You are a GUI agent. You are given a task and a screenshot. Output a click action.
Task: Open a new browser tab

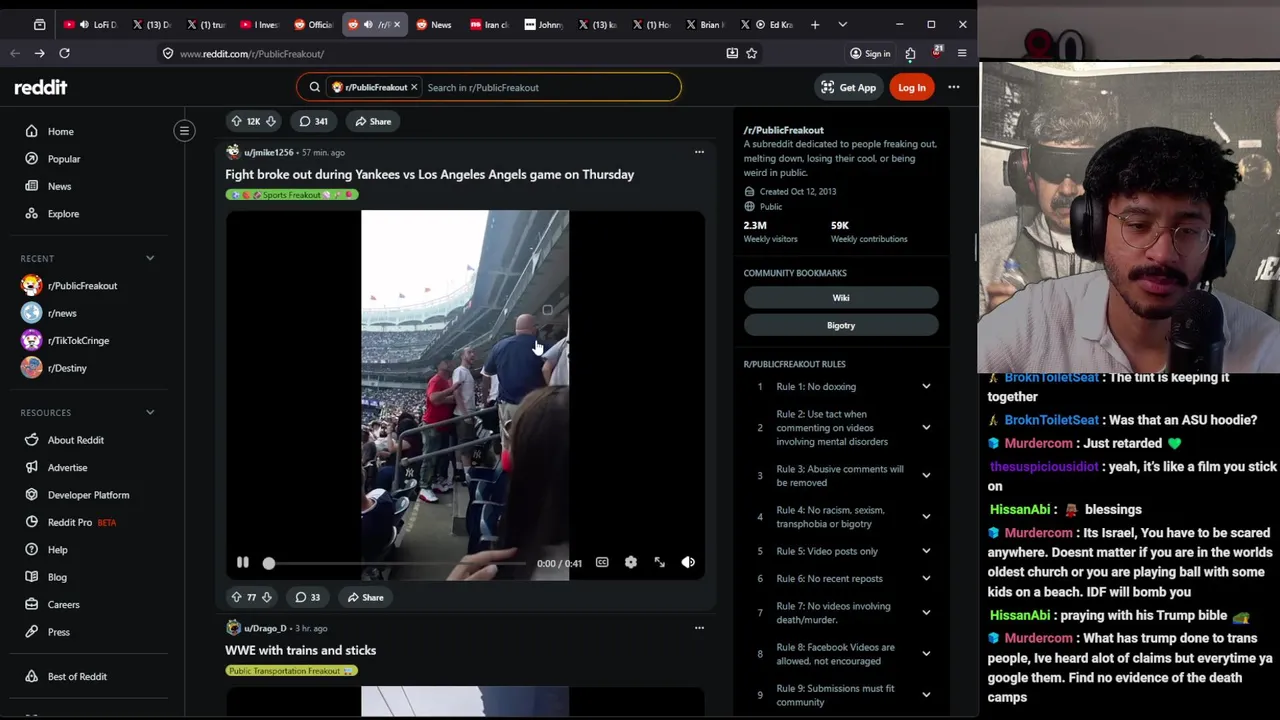click(814, 24)
